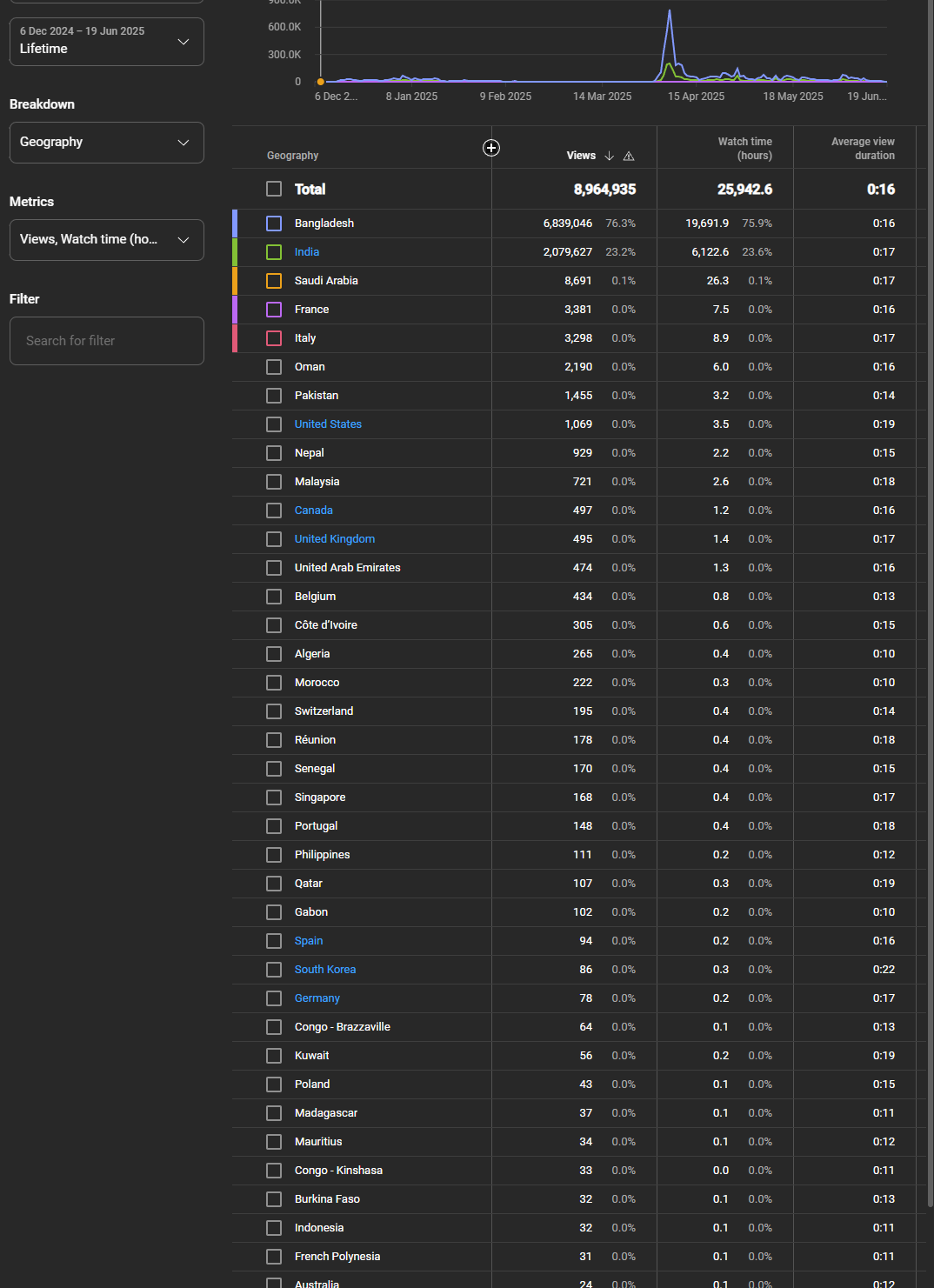Click the orange marker on chart start
This screenshot has height=1288, width=934.
(x=321, y=82)
